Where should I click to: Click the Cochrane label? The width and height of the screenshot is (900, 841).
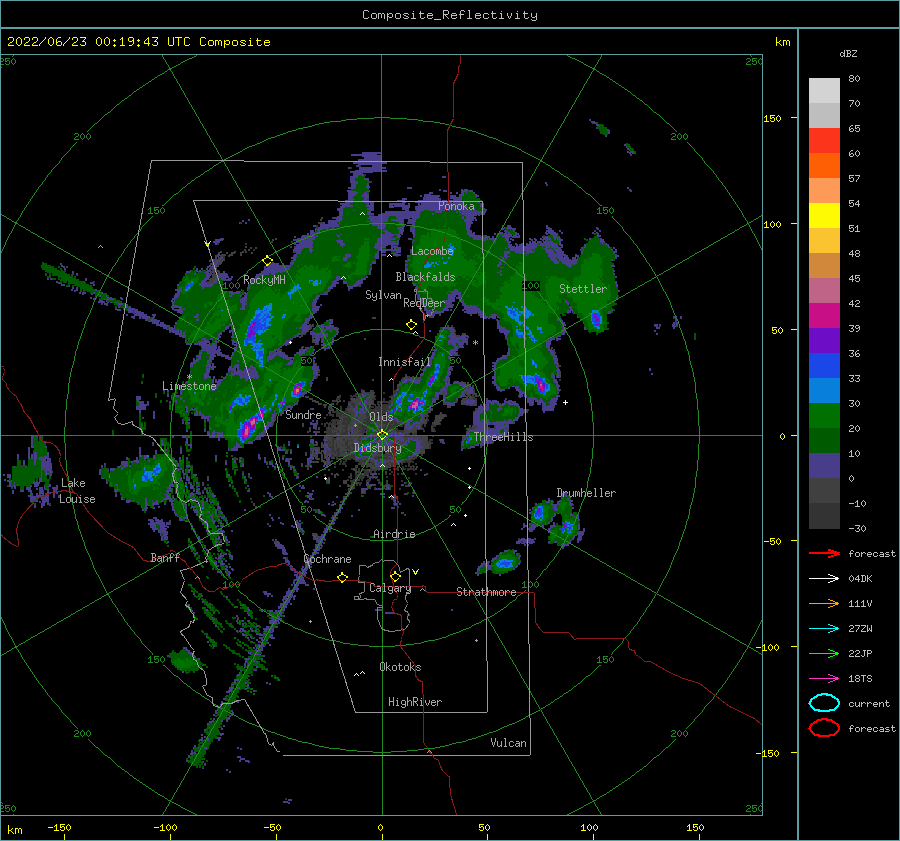(327, 559)
